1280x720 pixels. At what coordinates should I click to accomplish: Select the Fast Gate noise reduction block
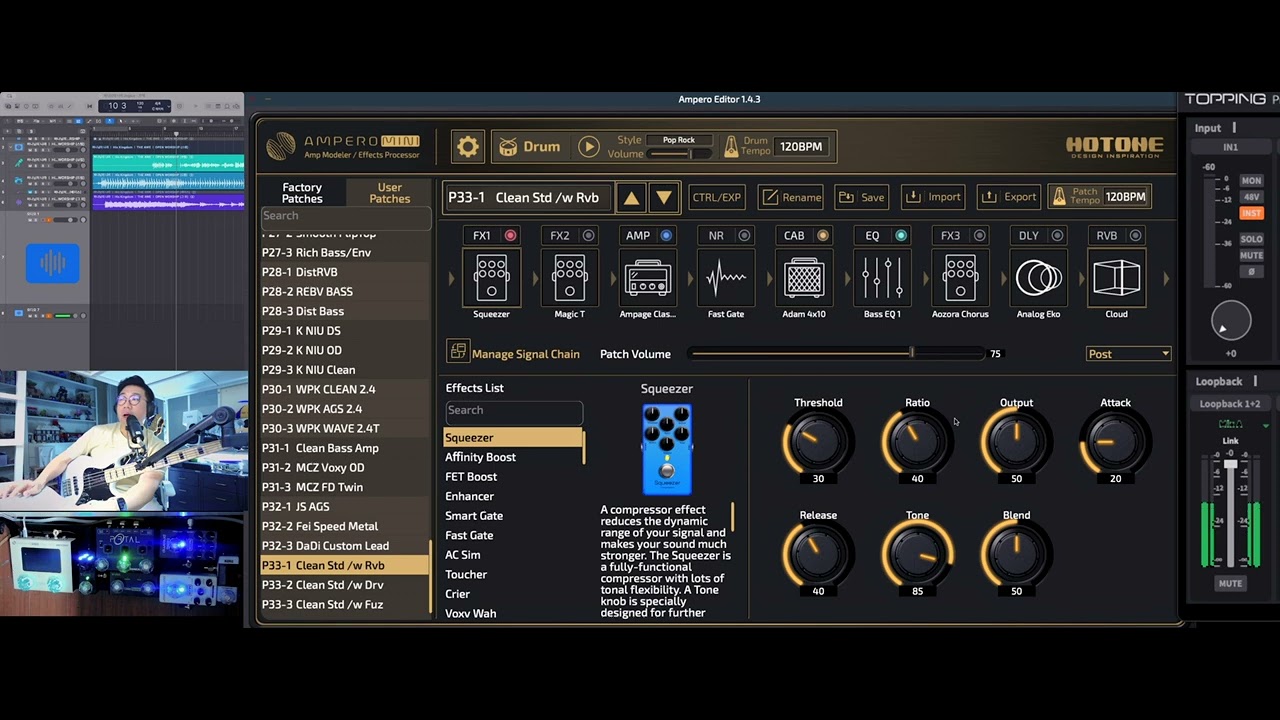point(725,278)
